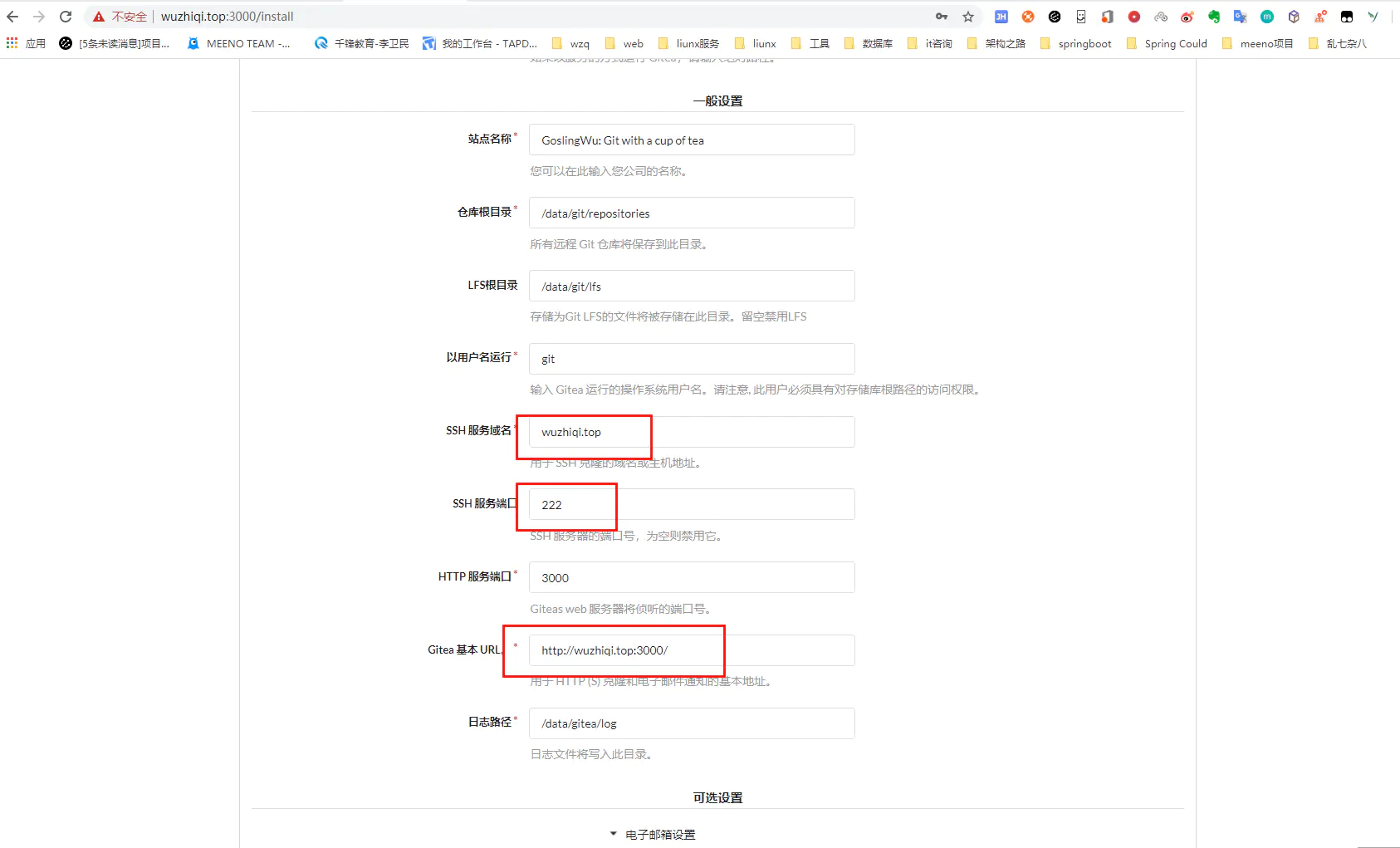Open the 千锋教育-李卫民 bookmark

(361, 43)
